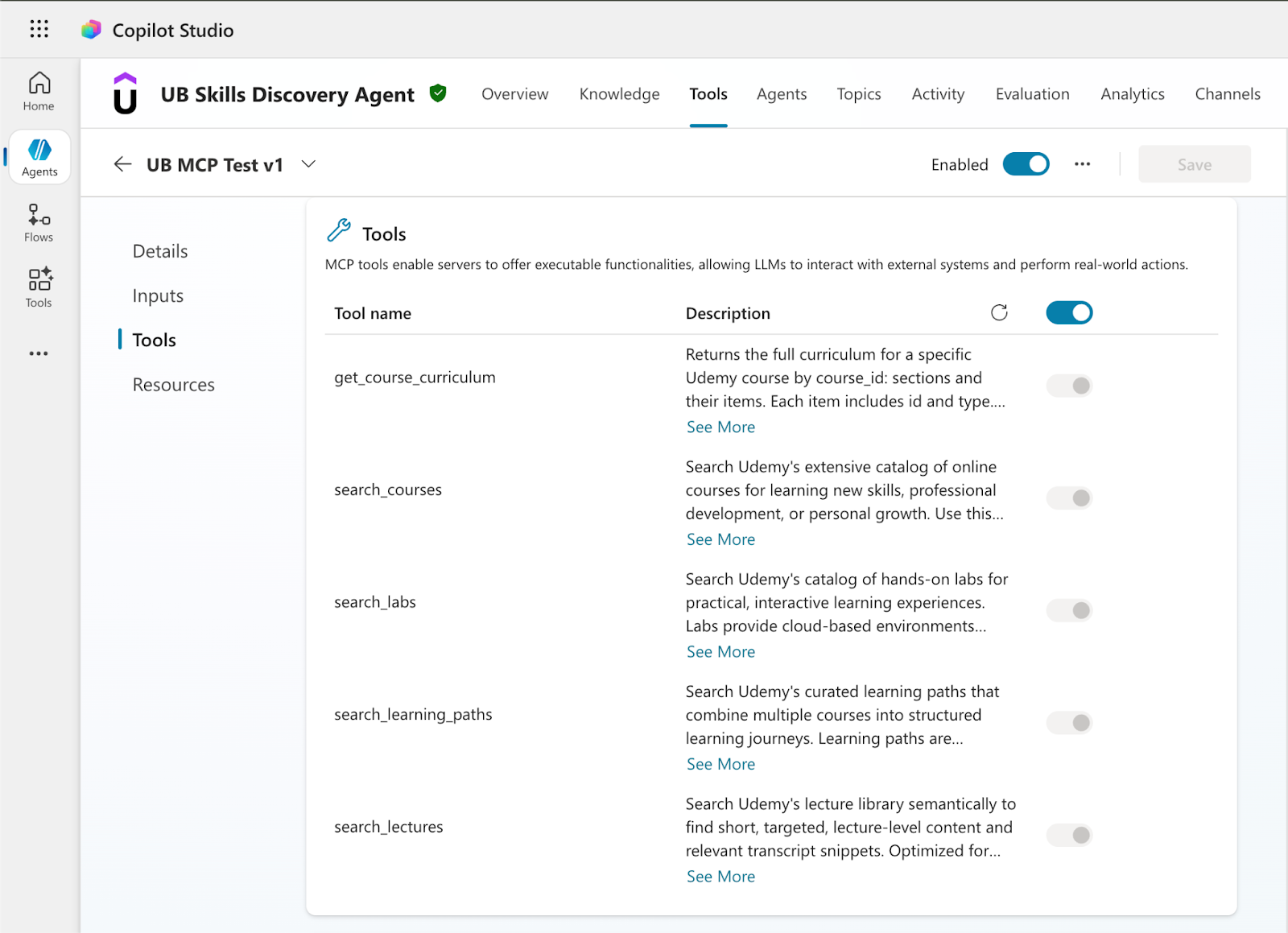Select Inputs in the side menu
Viewport: 1288px width, 933px height.
coord(158,296)
